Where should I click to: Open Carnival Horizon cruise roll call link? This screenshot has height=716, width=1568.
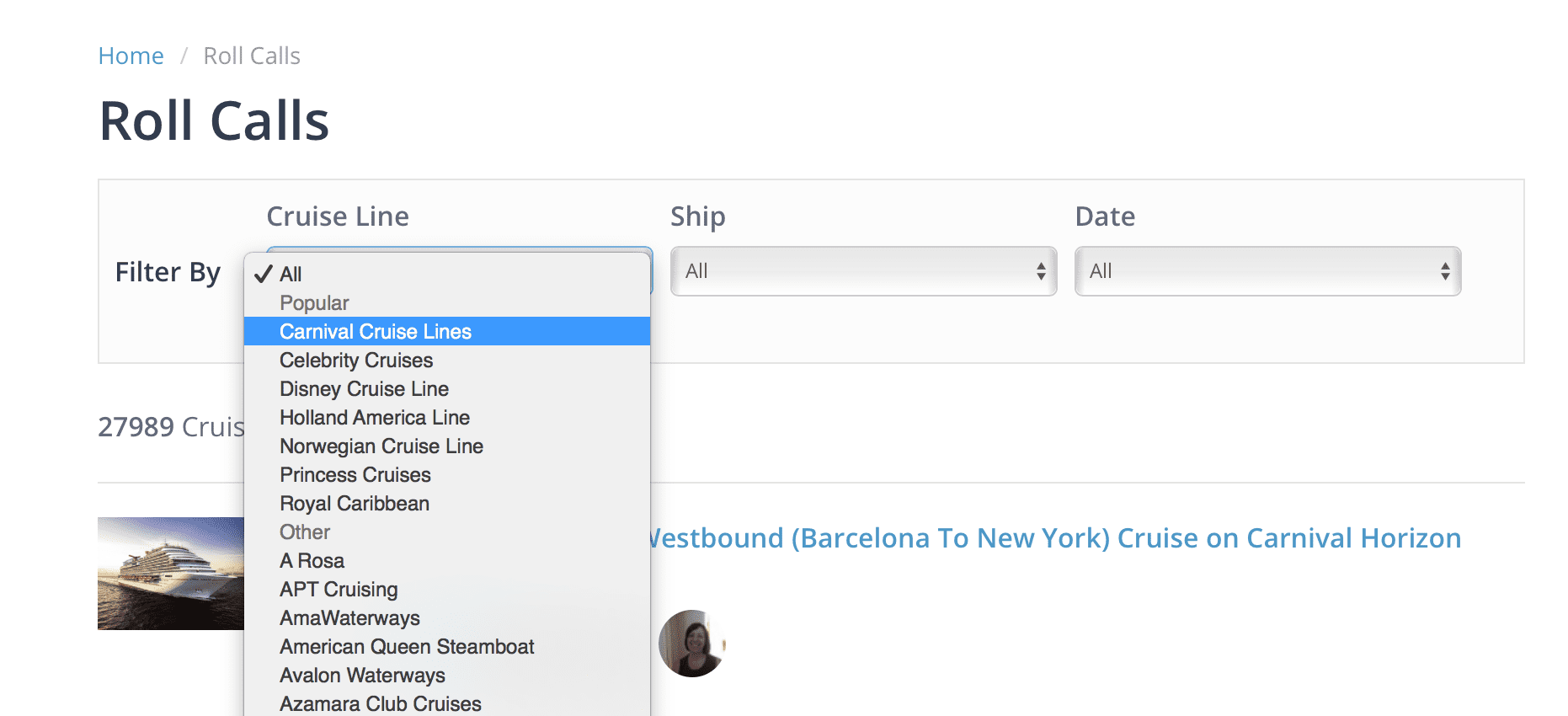(1055, 537)
